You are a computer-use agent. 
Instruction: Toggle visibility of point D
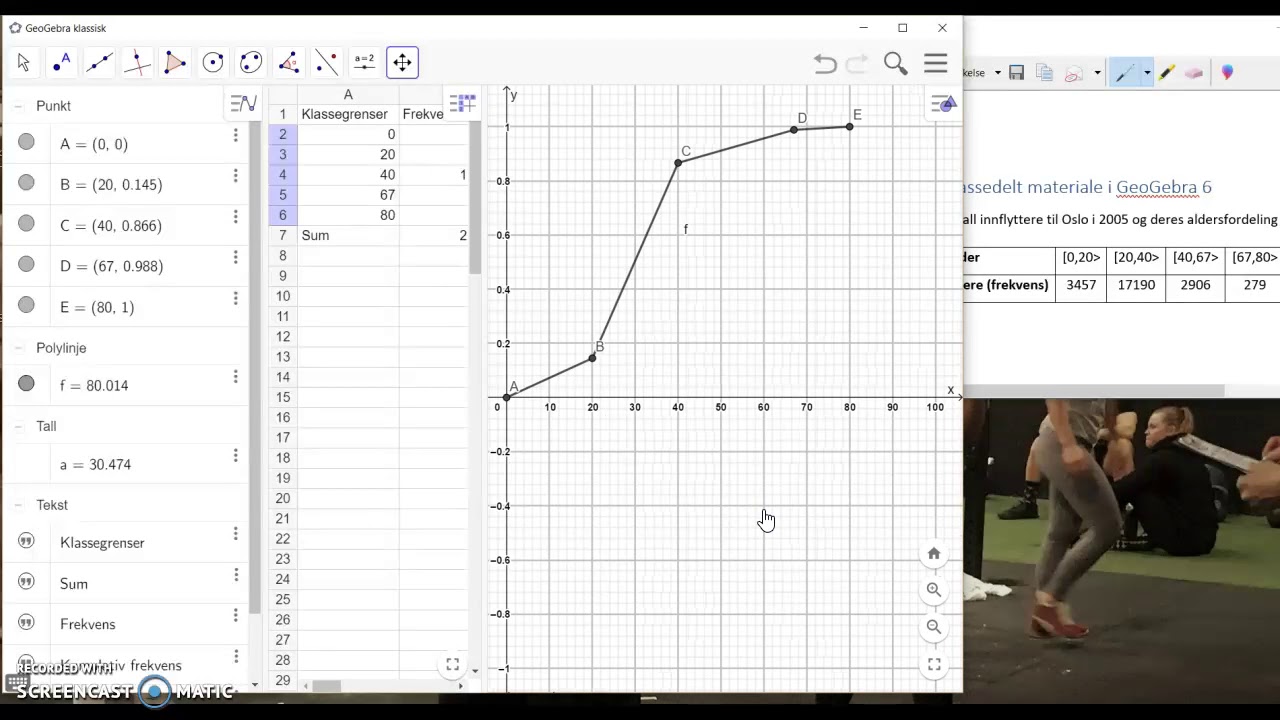click(26, 265)
